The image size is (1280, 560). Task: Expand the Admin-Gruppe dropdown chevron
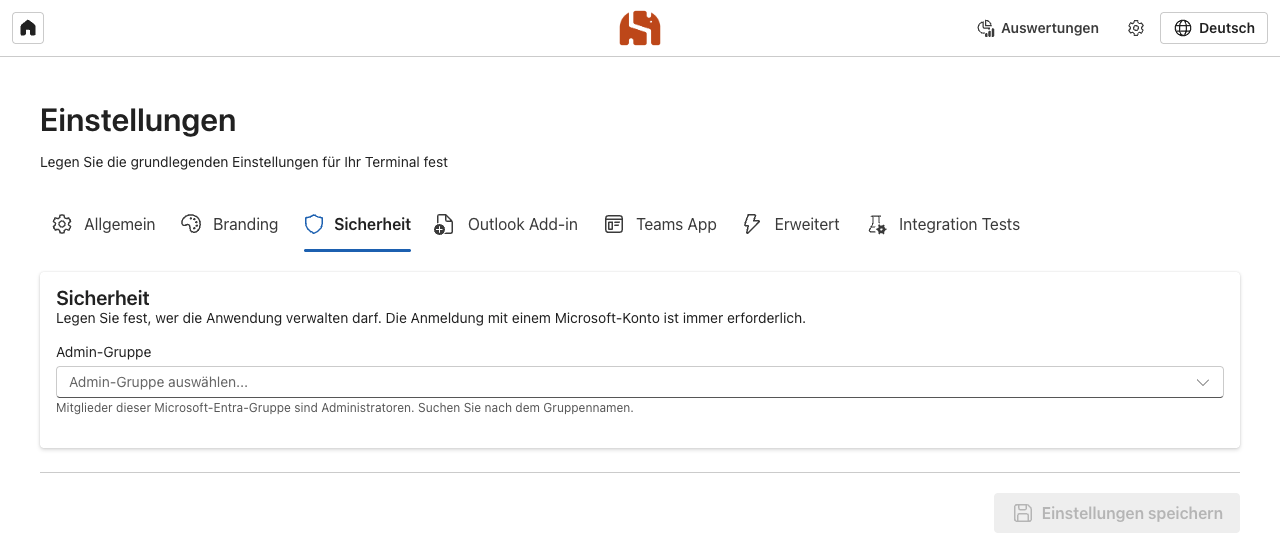(1204, 382)
